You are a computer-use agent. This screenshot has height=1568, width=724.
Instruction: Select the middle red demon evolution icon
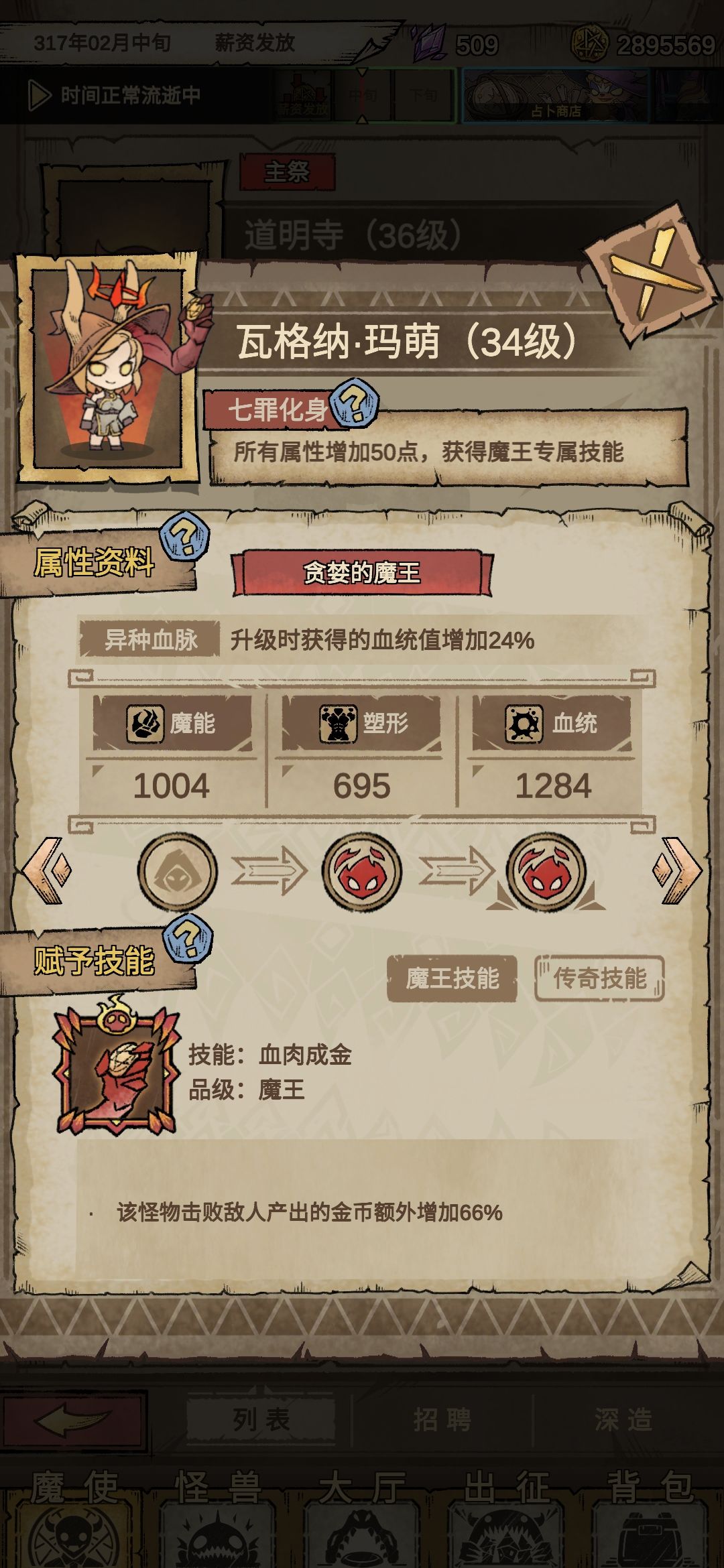(362, 872)
